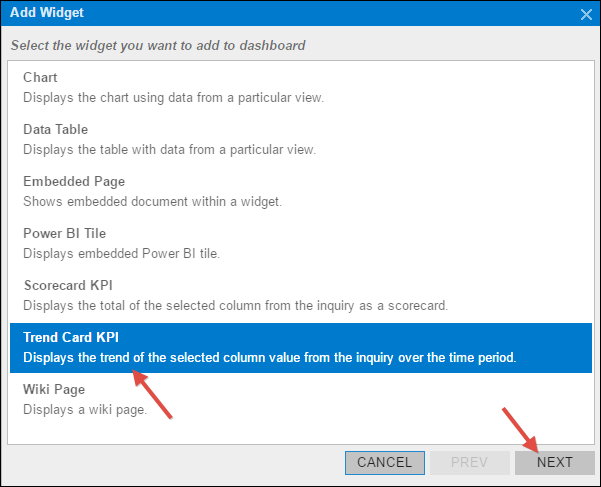Select the Trend Card KPI widget

301,348
